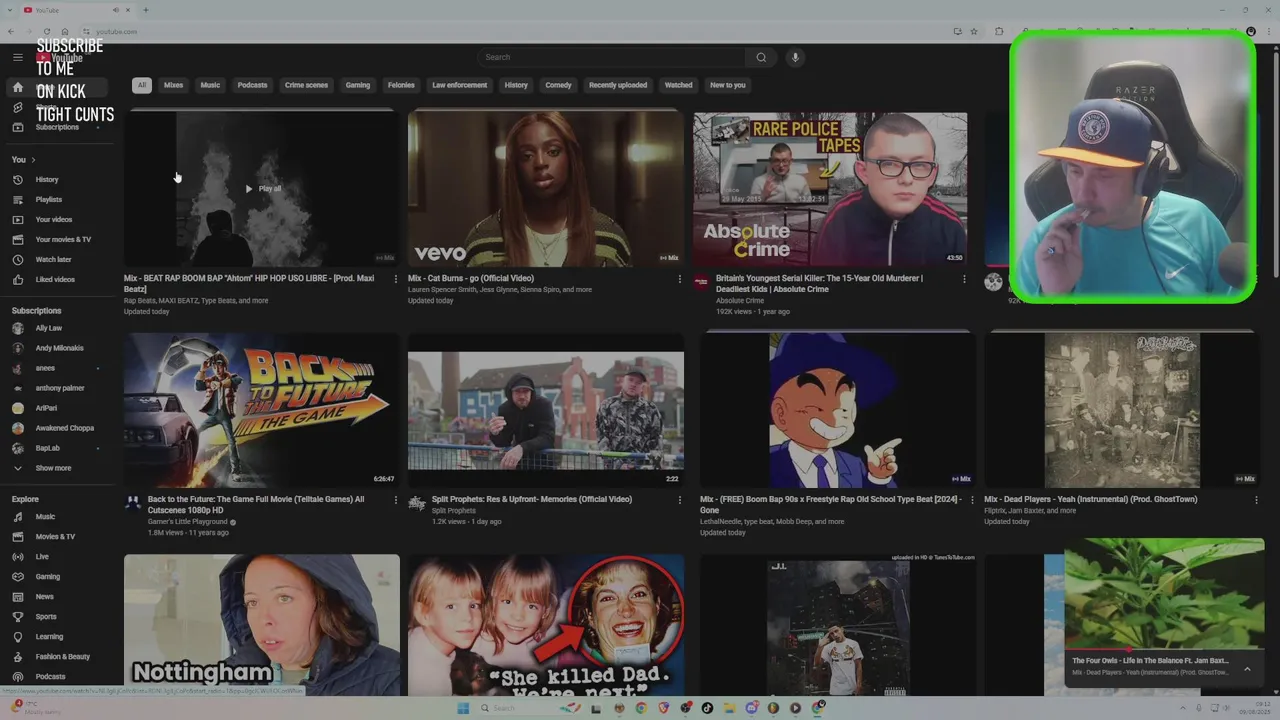Open anthony palmer channel
This screenshot has height=720, width=1280.
59,388
